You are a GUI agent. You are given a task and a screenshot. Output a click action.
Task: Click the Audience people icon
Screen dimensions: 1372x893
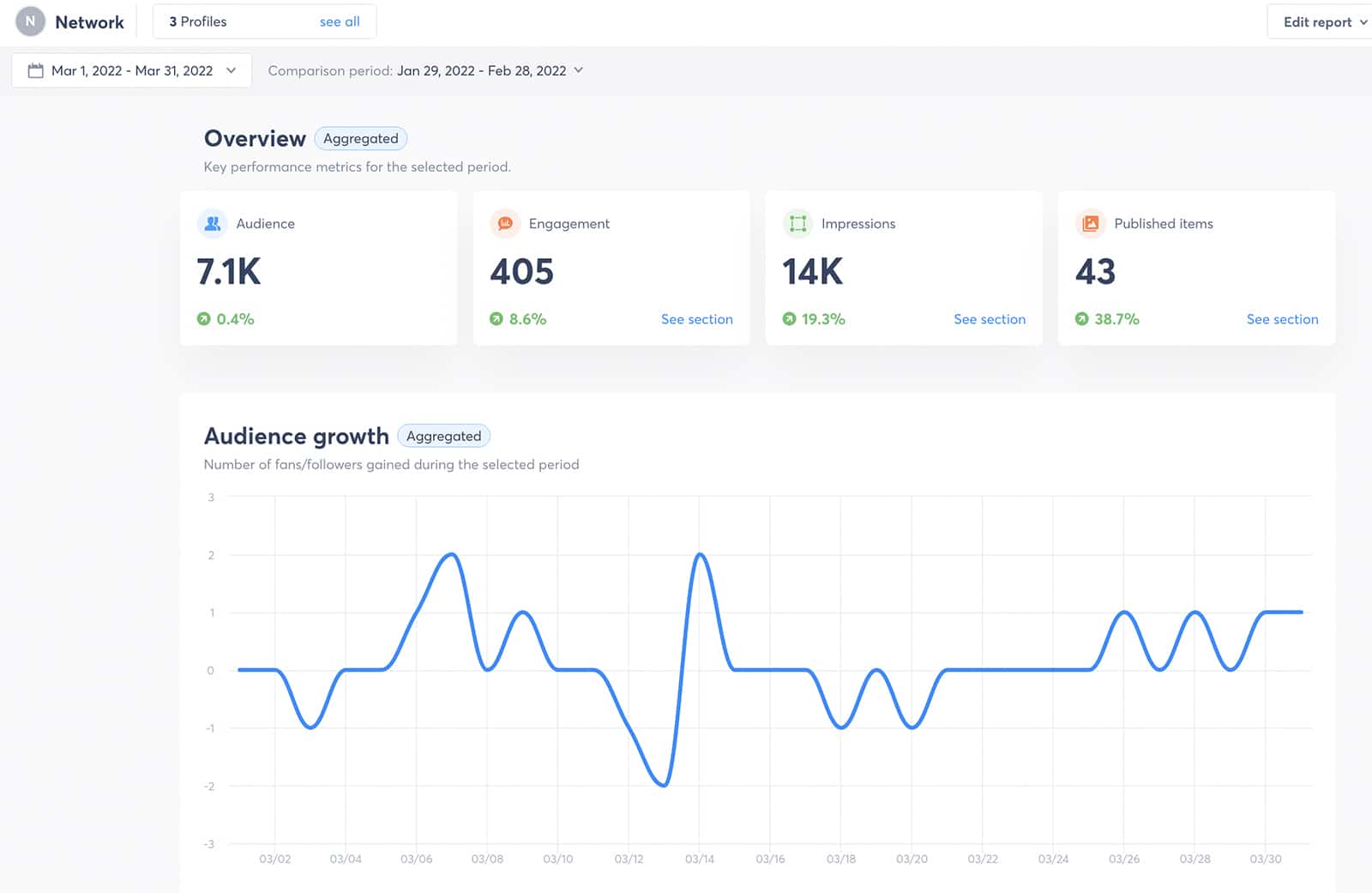coord(212,223)
